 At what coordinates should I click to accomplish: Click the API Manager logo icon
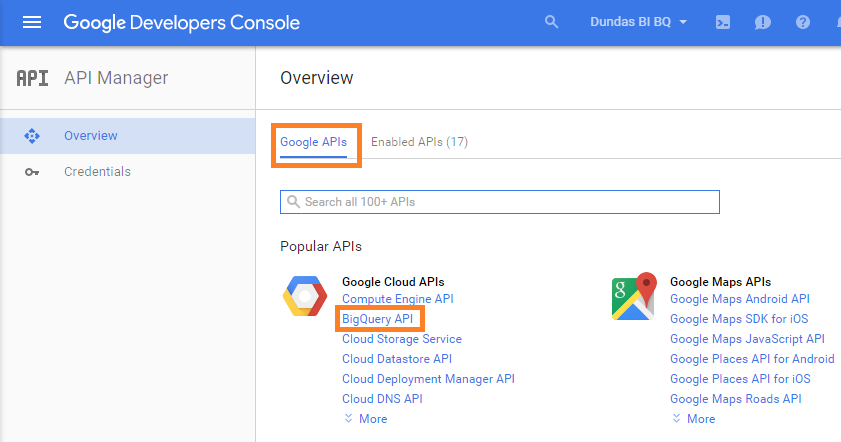click(x=32, y=78)
